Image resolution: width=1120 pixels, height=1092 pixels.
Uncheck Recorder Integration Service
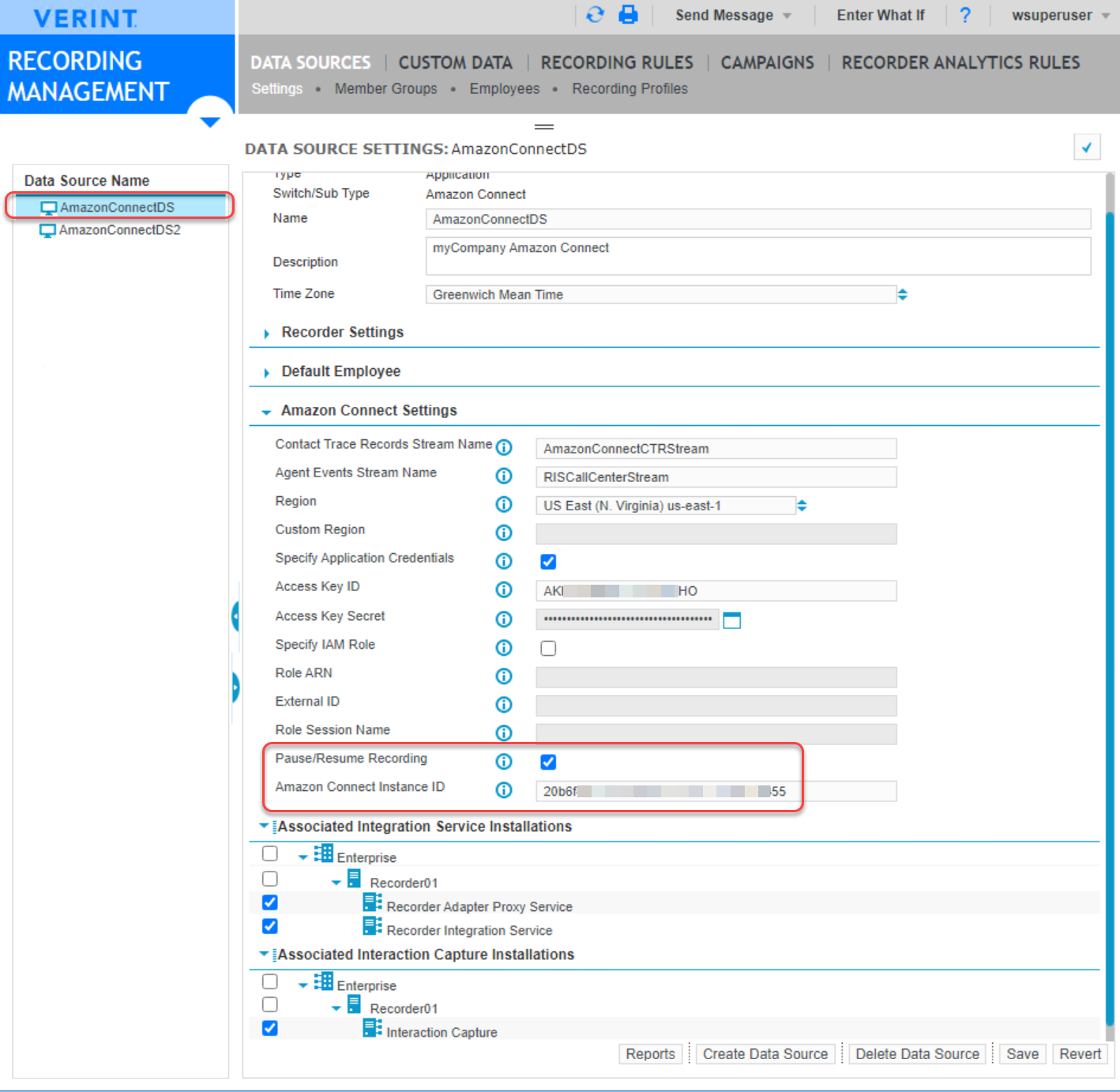point(270,926)
